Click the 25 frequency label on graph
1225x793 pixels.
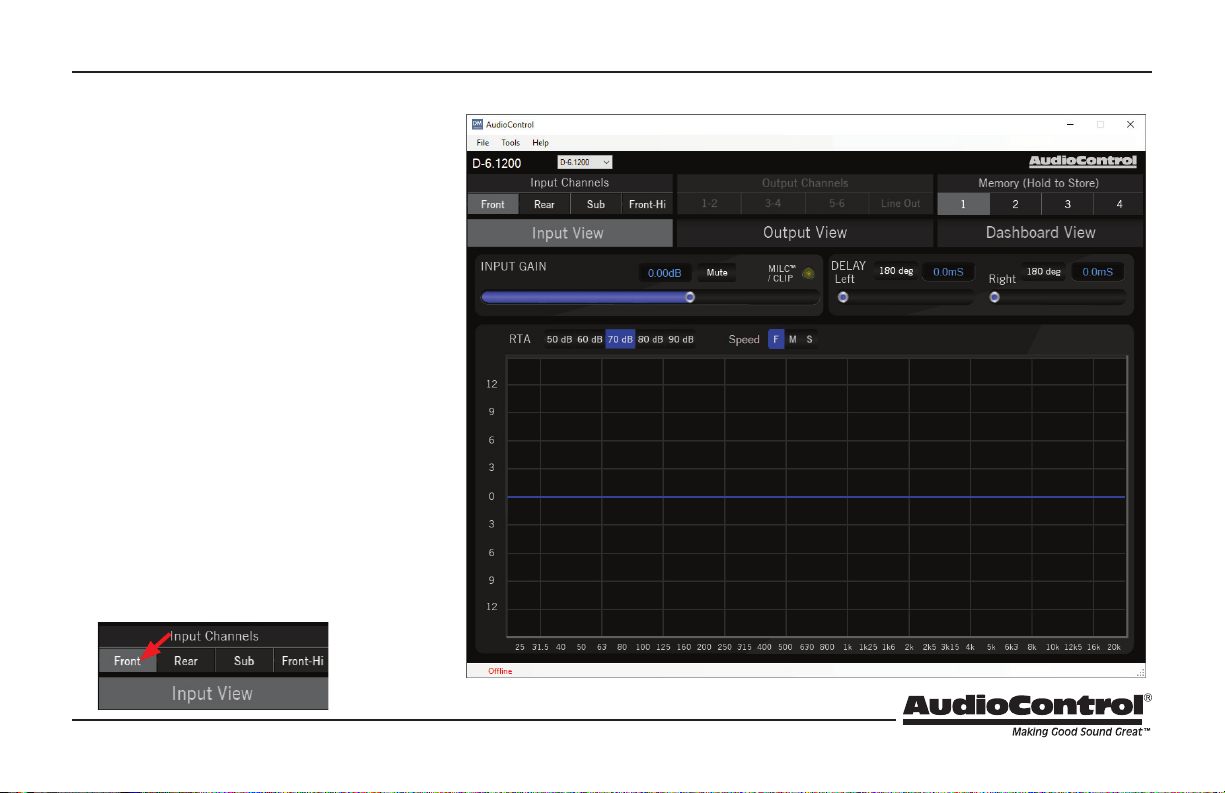click(x=520, y=647)
